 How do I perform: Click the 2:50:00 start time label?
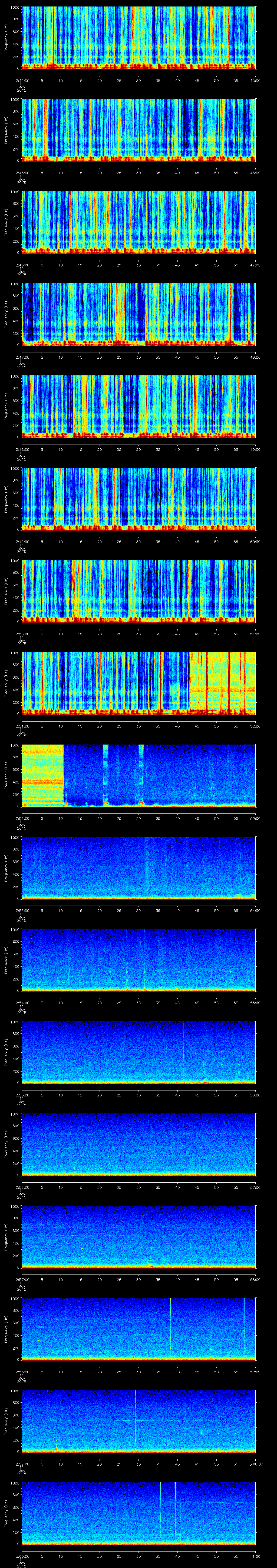pyautogui.click(x=22, y=634)
